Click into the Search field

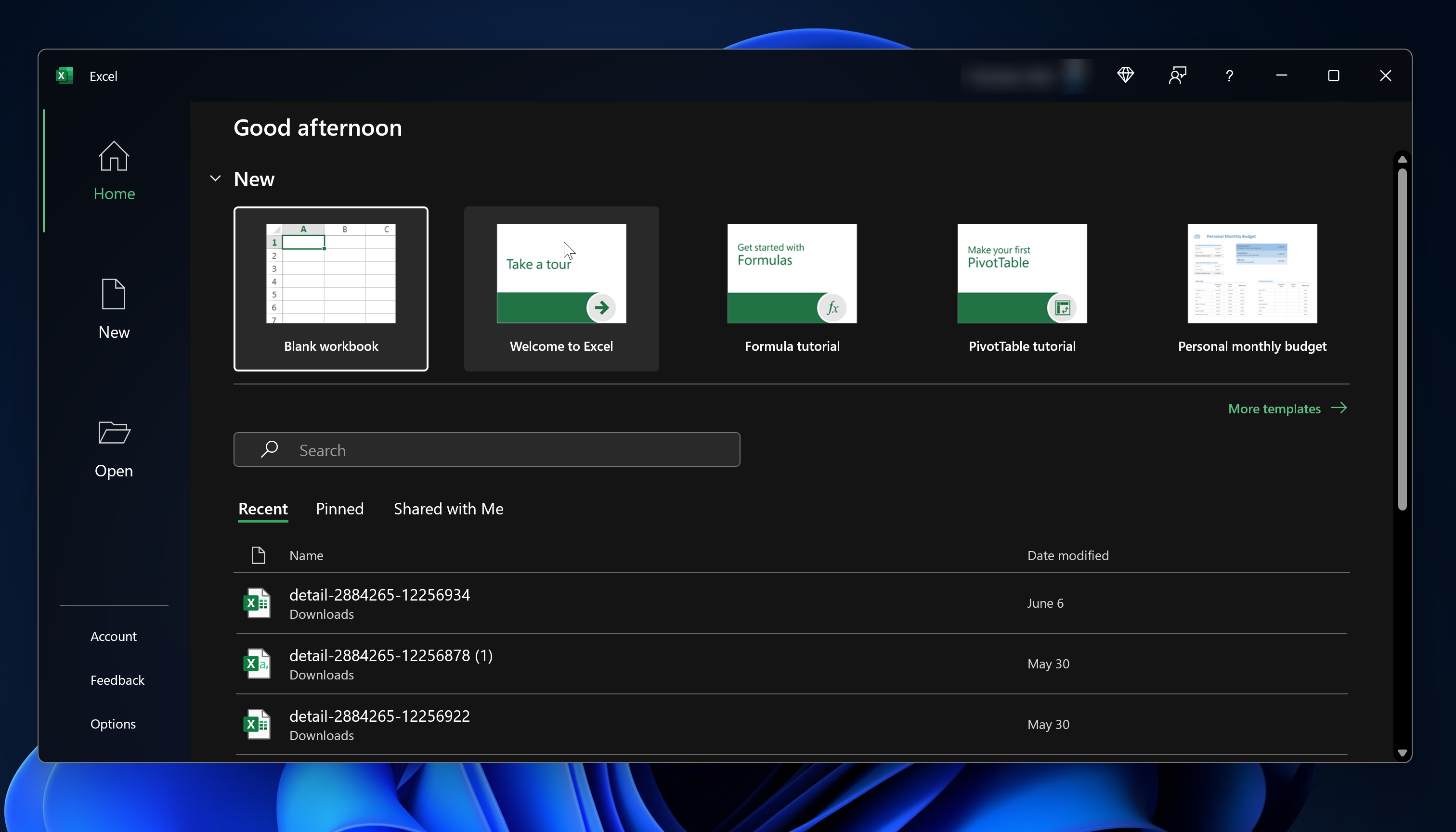point(487,449)
